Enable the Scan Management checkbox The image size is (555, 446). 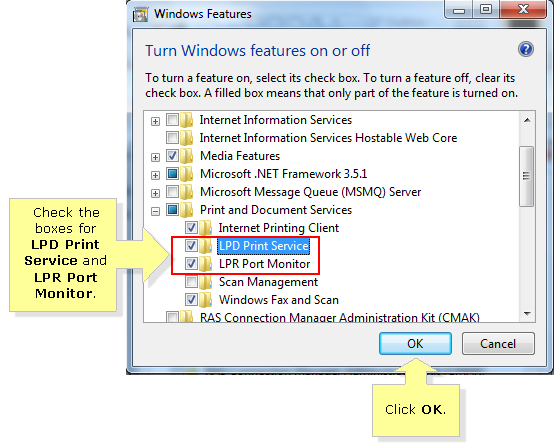[191, 281]
